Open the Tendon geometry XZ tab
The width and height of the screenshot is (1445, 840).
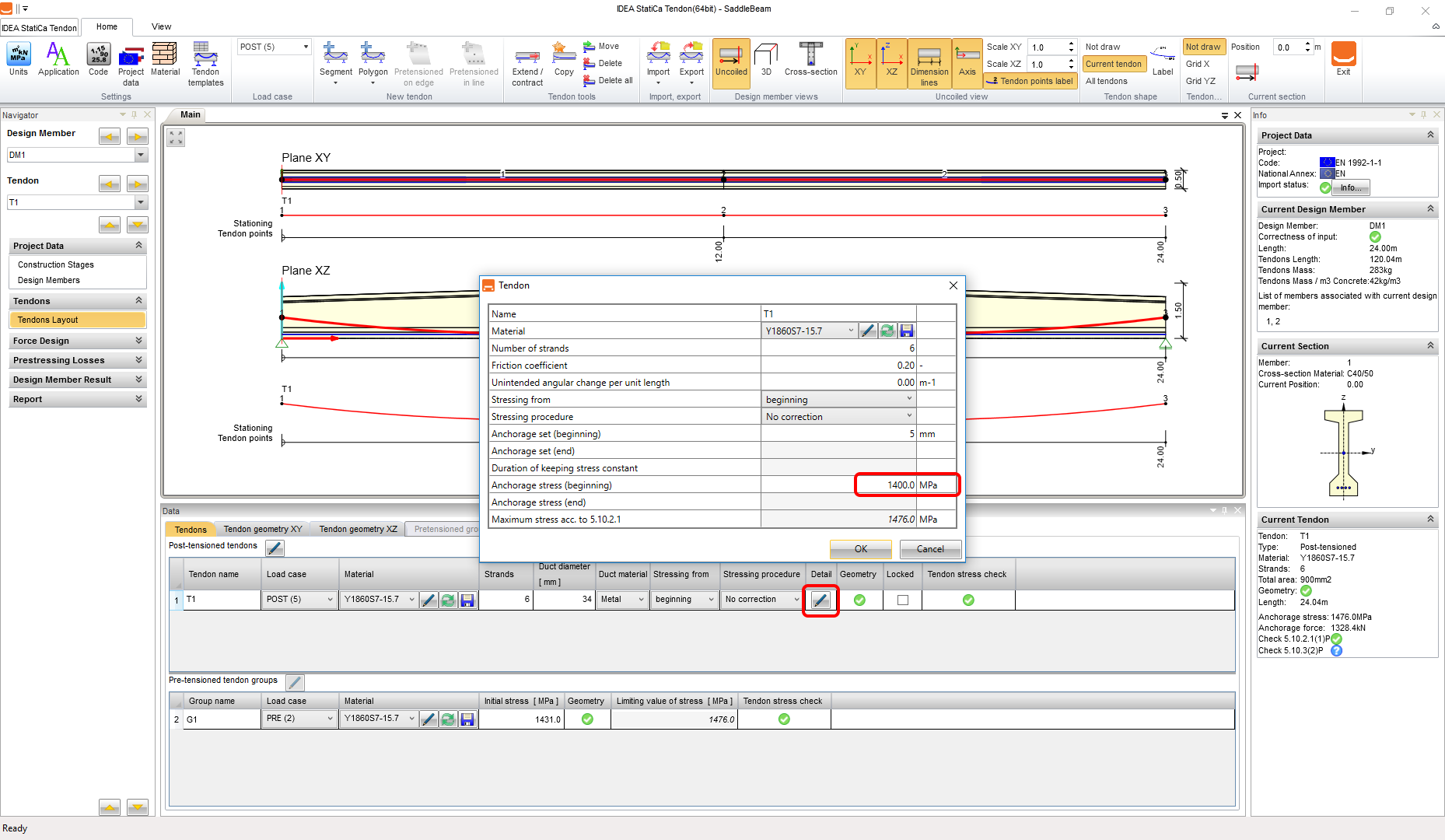tap(358, 529)
